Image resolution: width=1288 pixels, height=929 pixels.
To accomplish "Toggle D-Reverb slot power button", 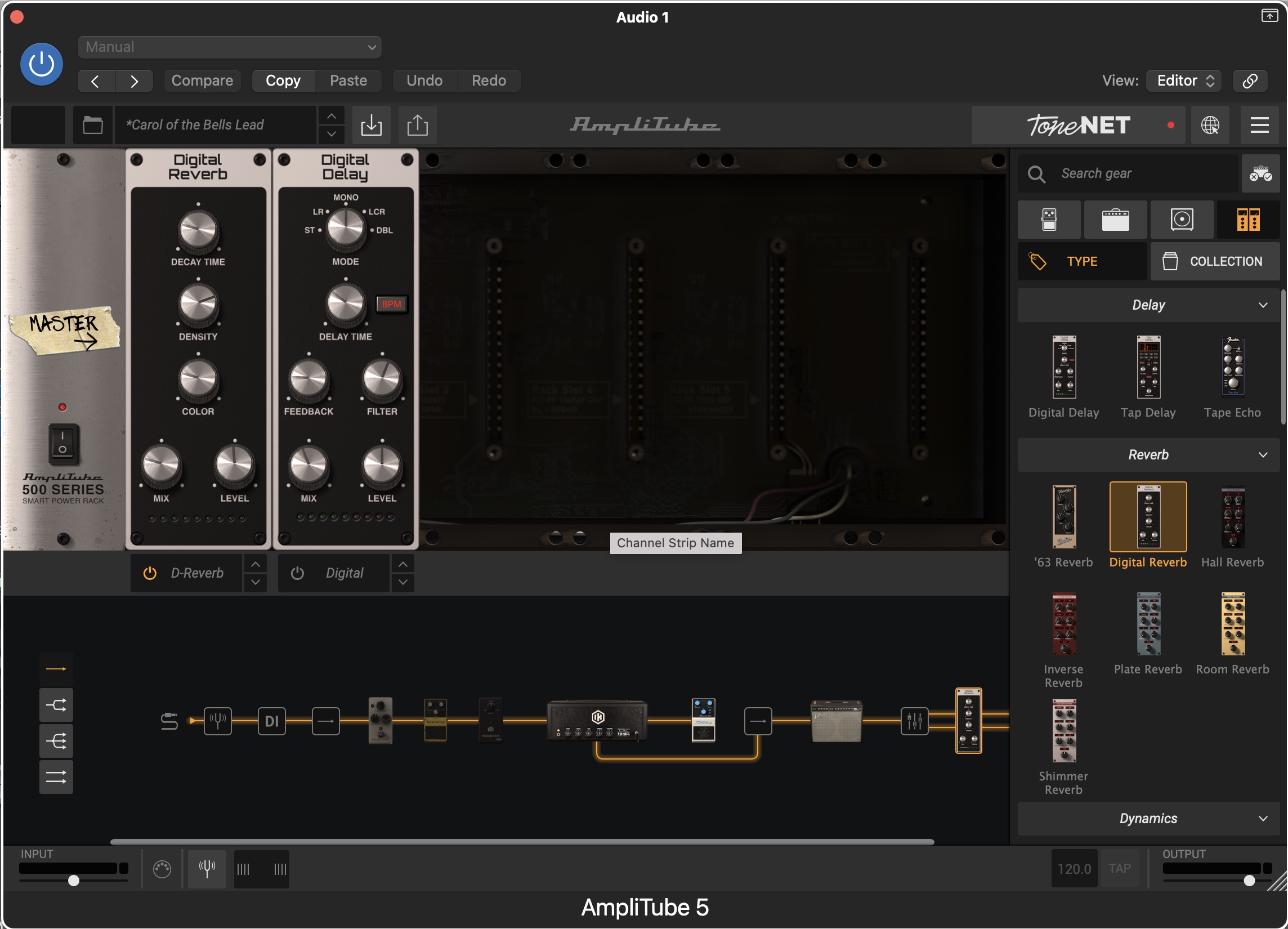I will click(x=150, y=574).
